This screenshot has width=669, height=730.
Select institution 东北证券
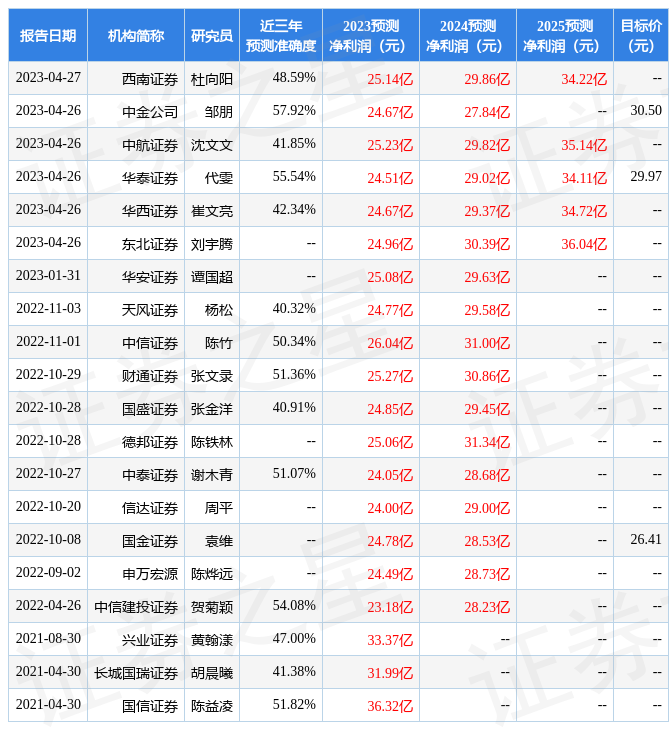pyautogui.click(x=150, y=244)
